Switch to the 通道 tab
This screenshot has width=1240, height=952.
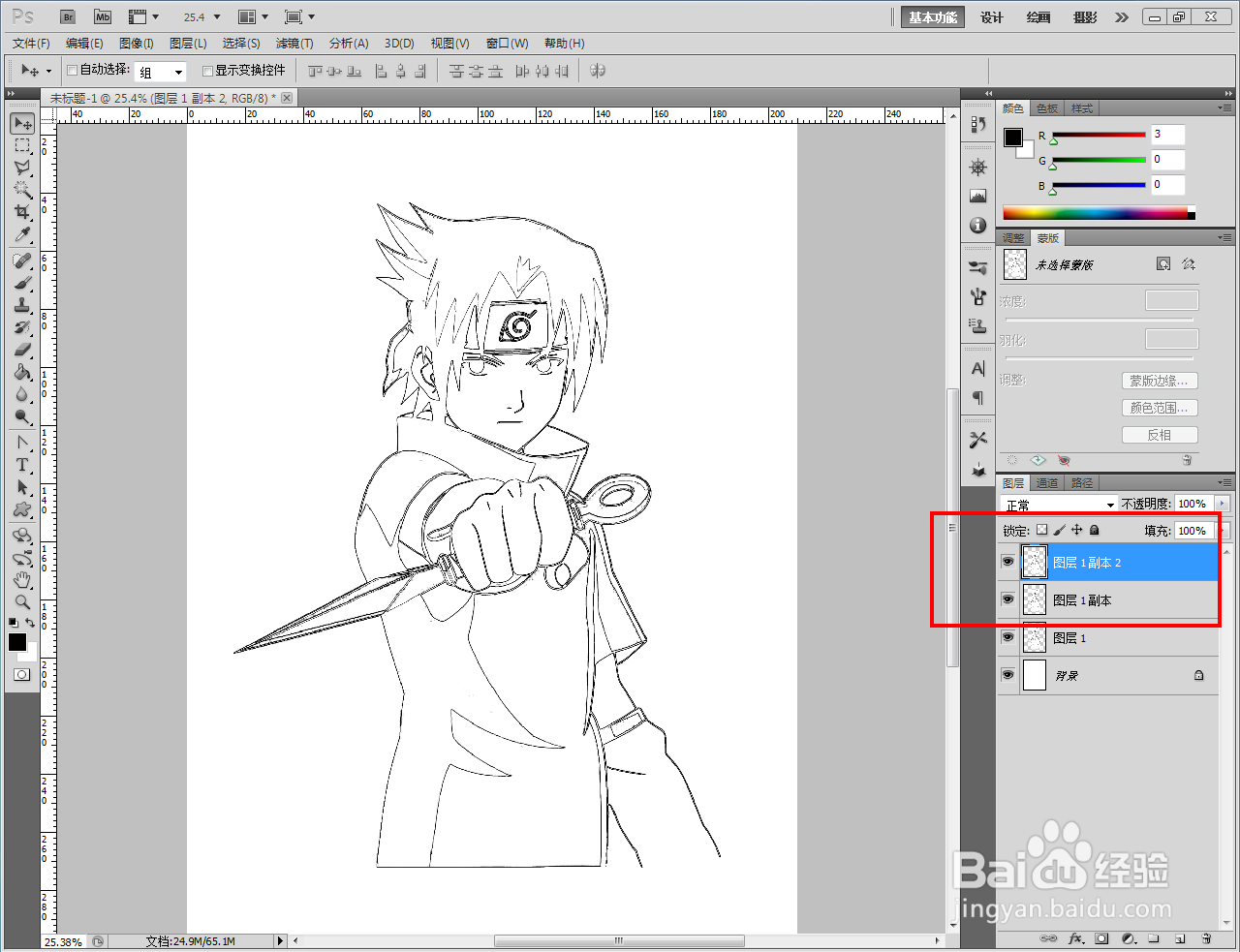click(x=1046, y=483)
